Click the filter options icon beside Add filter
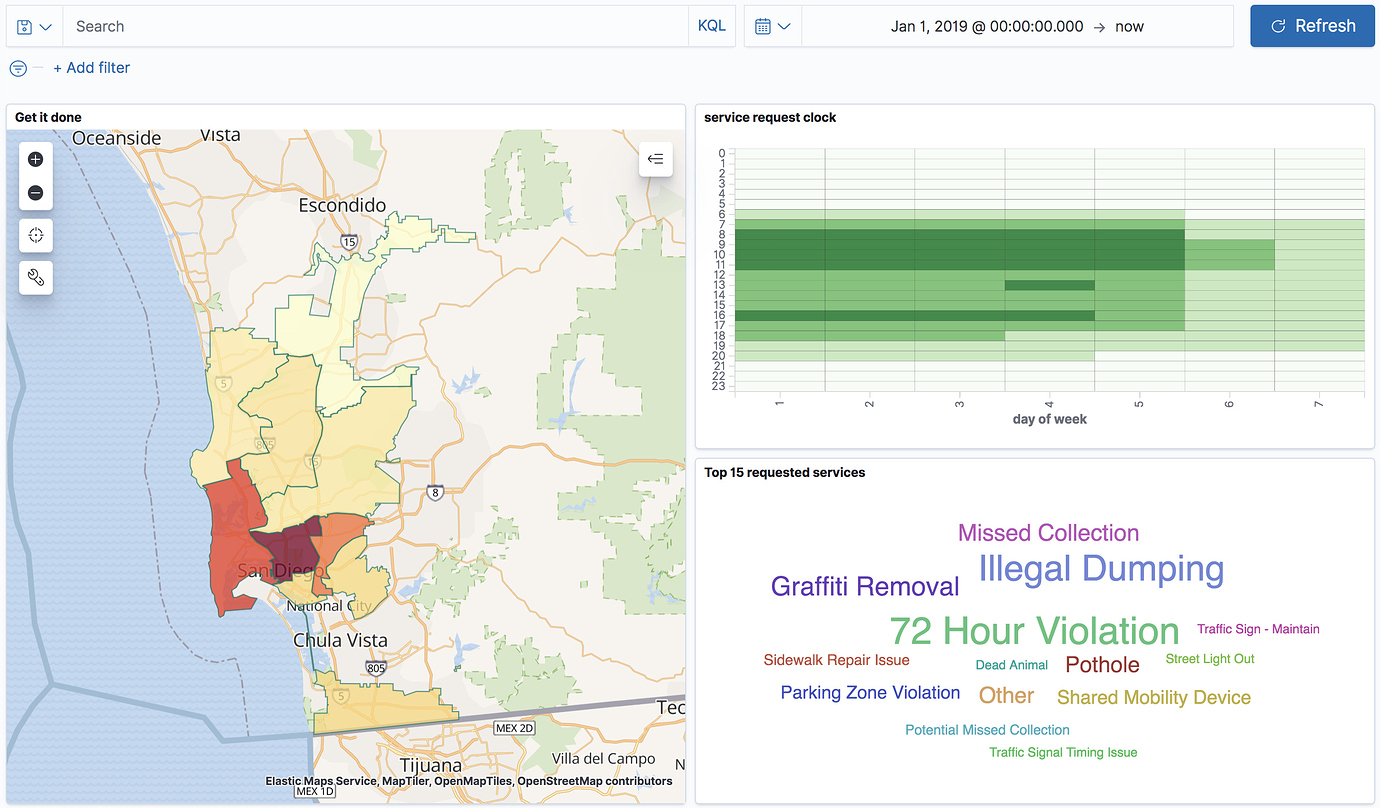The height and width of the screenshot is (808, 1380). [18, 68]
